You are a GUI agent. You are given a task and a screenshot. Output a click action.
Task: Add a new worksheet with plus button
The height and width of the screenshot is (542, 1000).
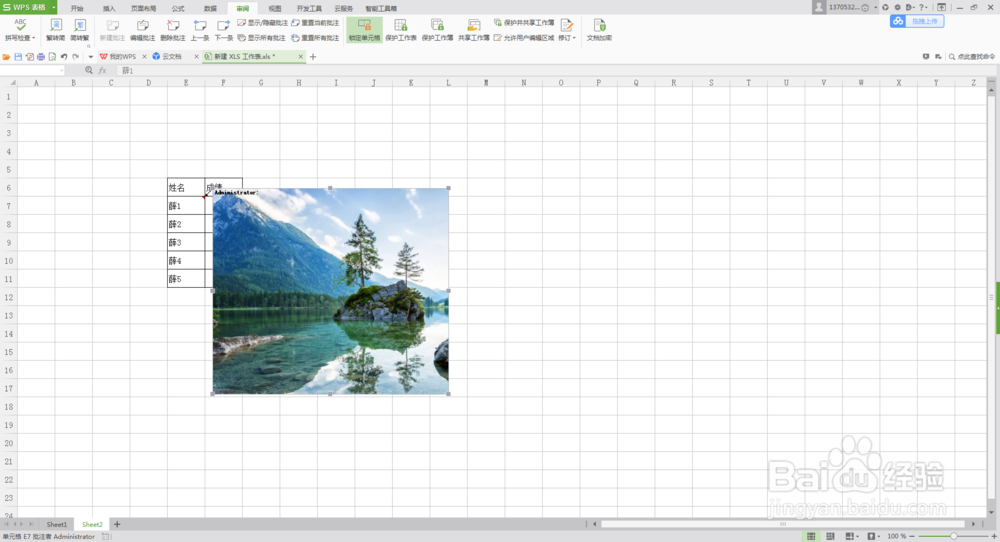coord(117,524)
